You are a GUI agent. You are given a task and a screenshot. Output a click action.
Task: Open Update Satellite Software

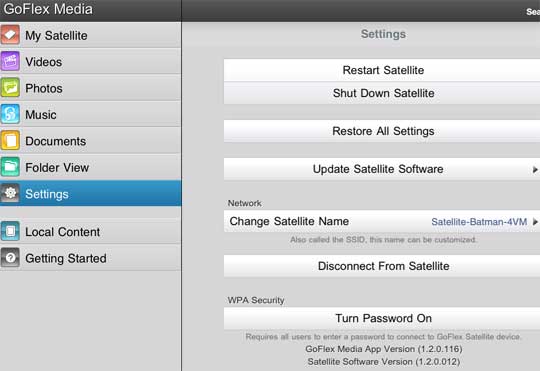point(382,169)
